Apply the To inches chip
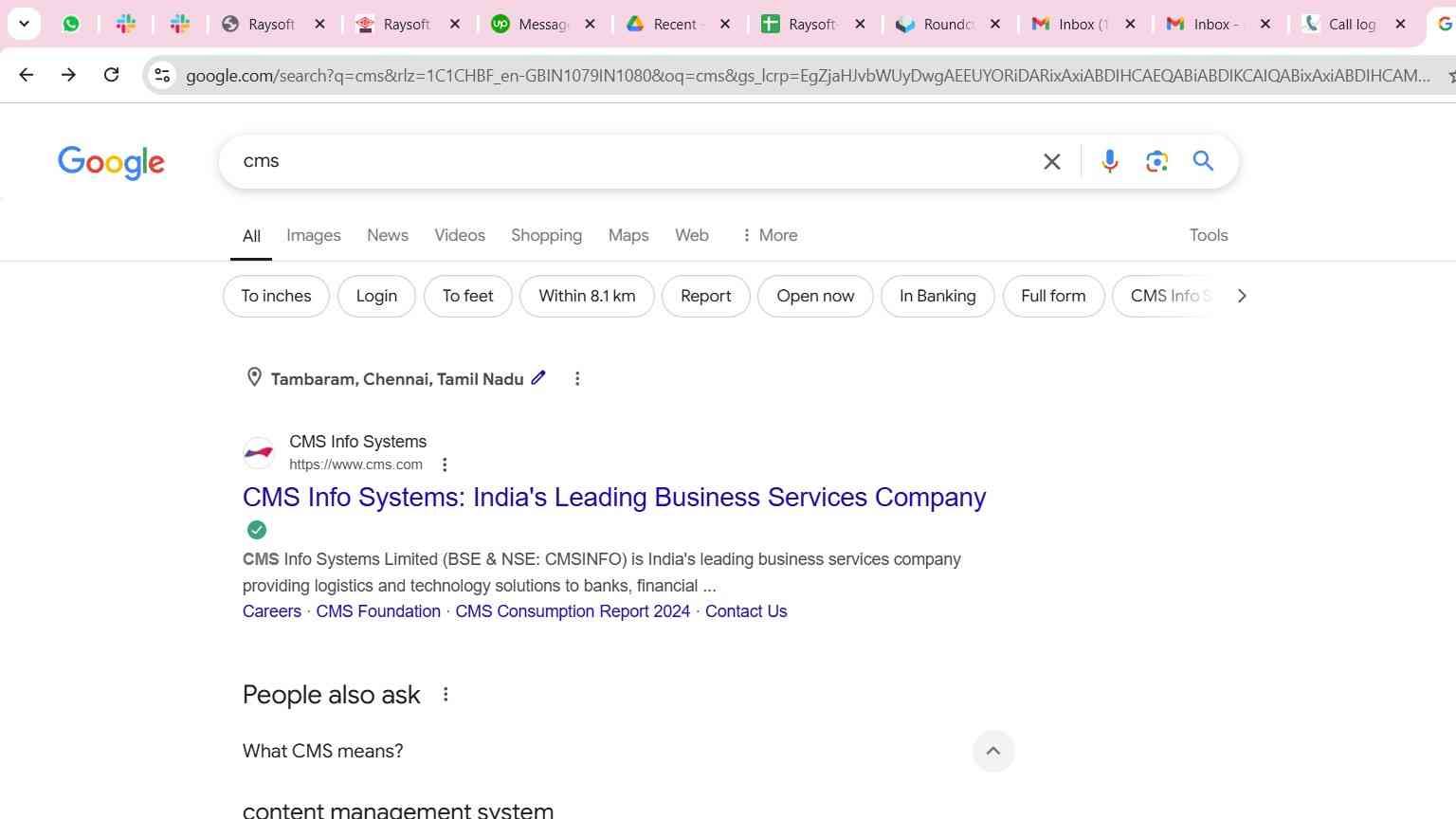The image size is (1456, 819). tap(276, 296)
